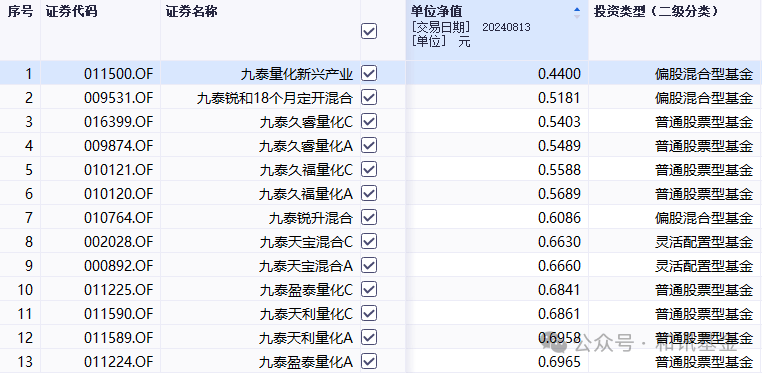
Task: Toggle checkbox for 九泰久睿量化A
Action: (369, 146)
